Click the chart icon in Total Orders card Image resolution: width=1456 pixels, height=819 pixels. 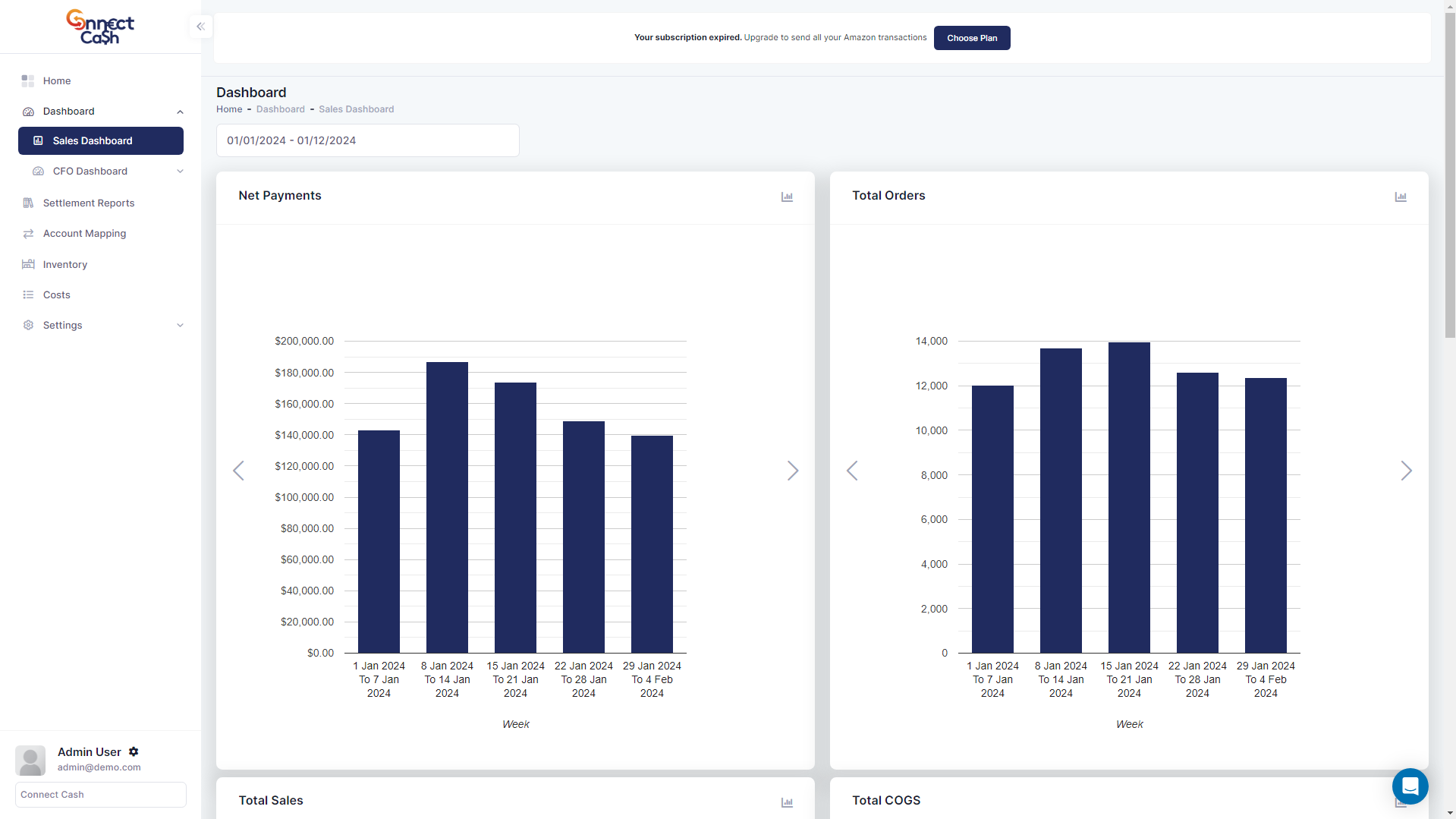click(1400, 197)
